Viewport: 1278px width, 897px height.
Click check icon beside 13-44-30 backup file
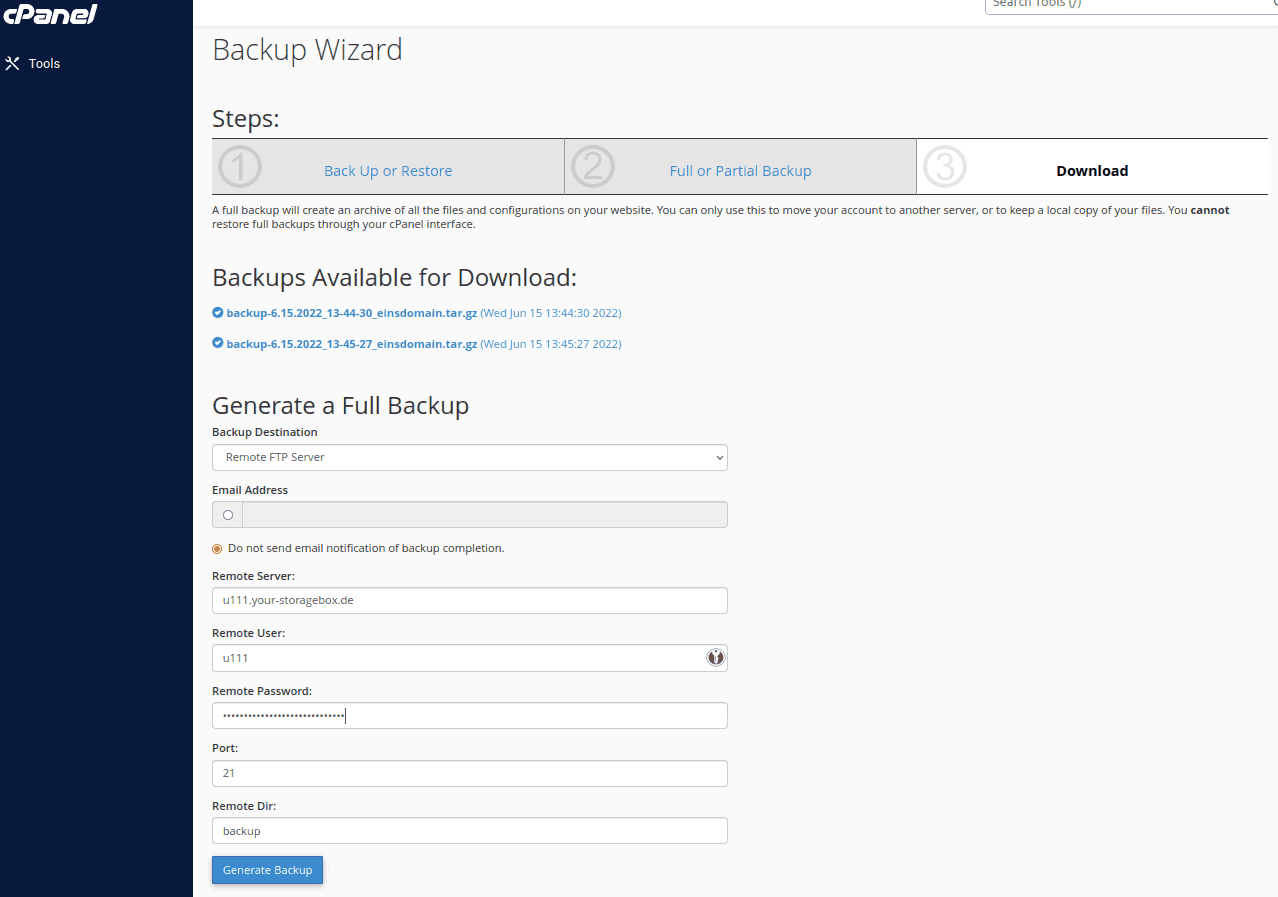[x=218, y=313]
